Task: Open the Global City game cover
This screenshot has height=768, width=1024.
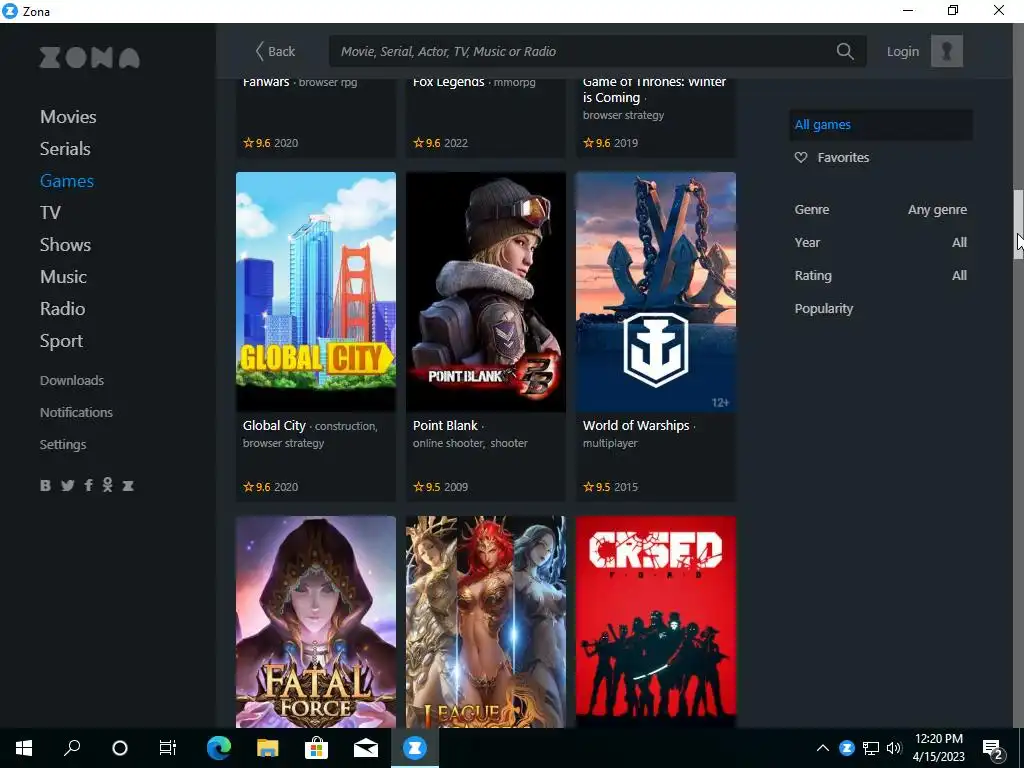Action: pos(316,292)
